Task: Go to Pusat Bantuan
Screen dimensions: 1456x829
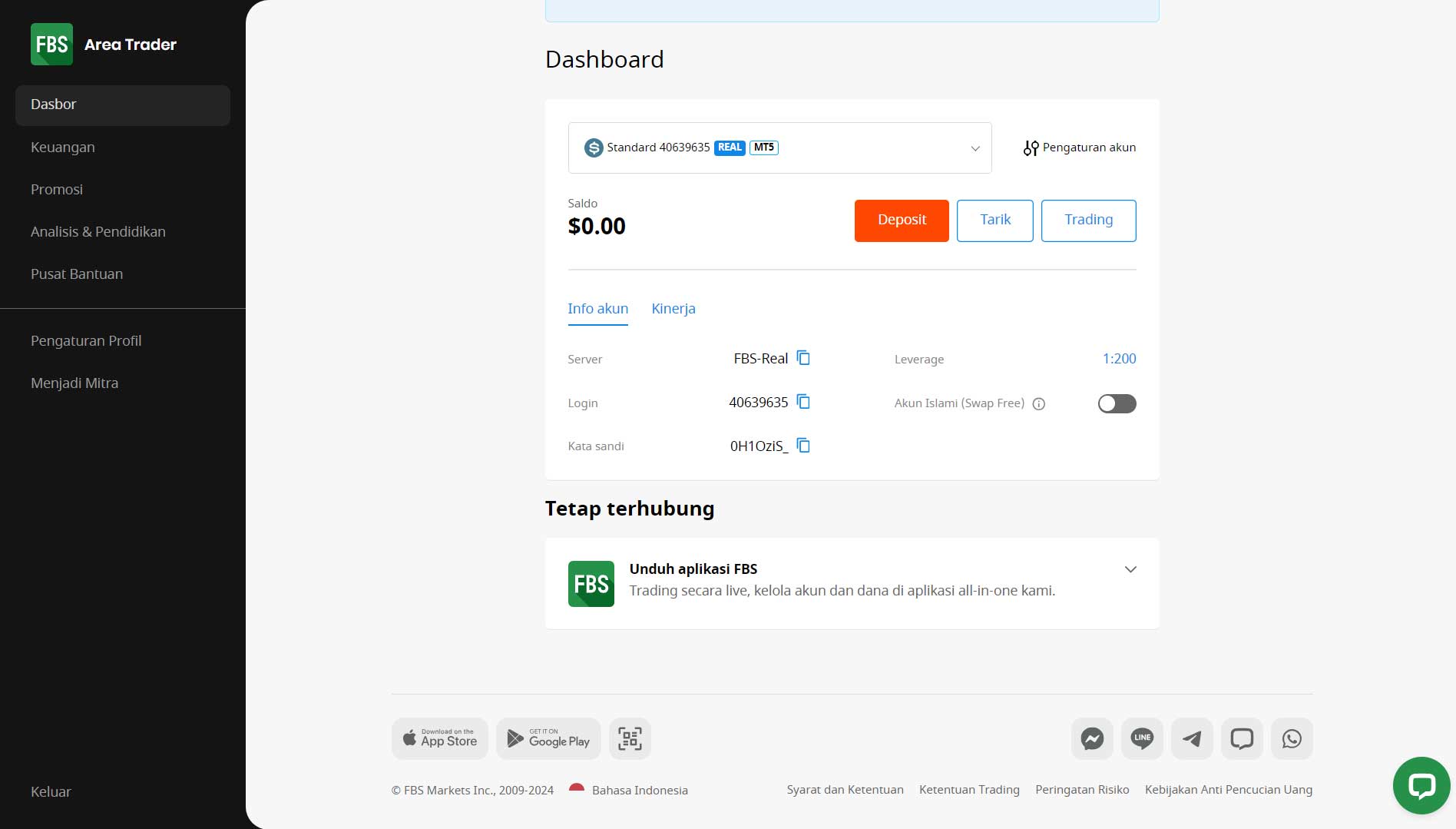Action: click(x=77, y=274)
